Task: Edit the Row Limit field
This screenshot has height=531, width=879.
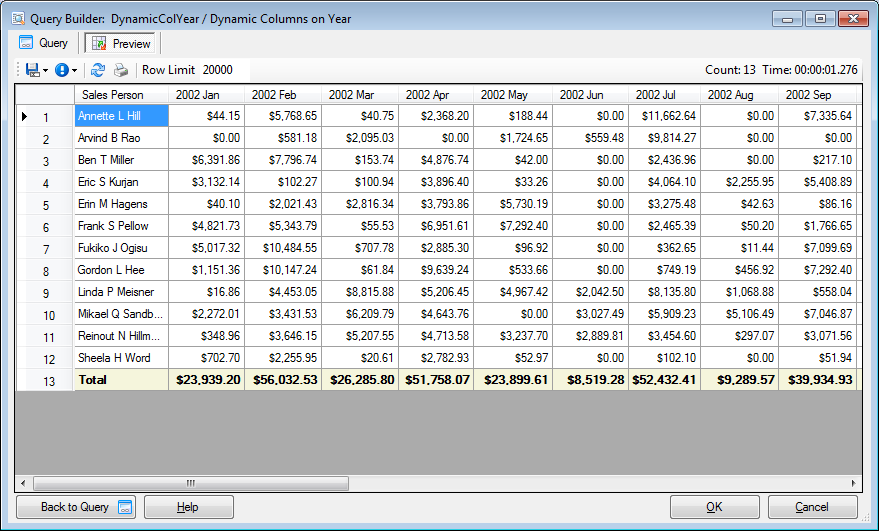Action: click(224, 70)
